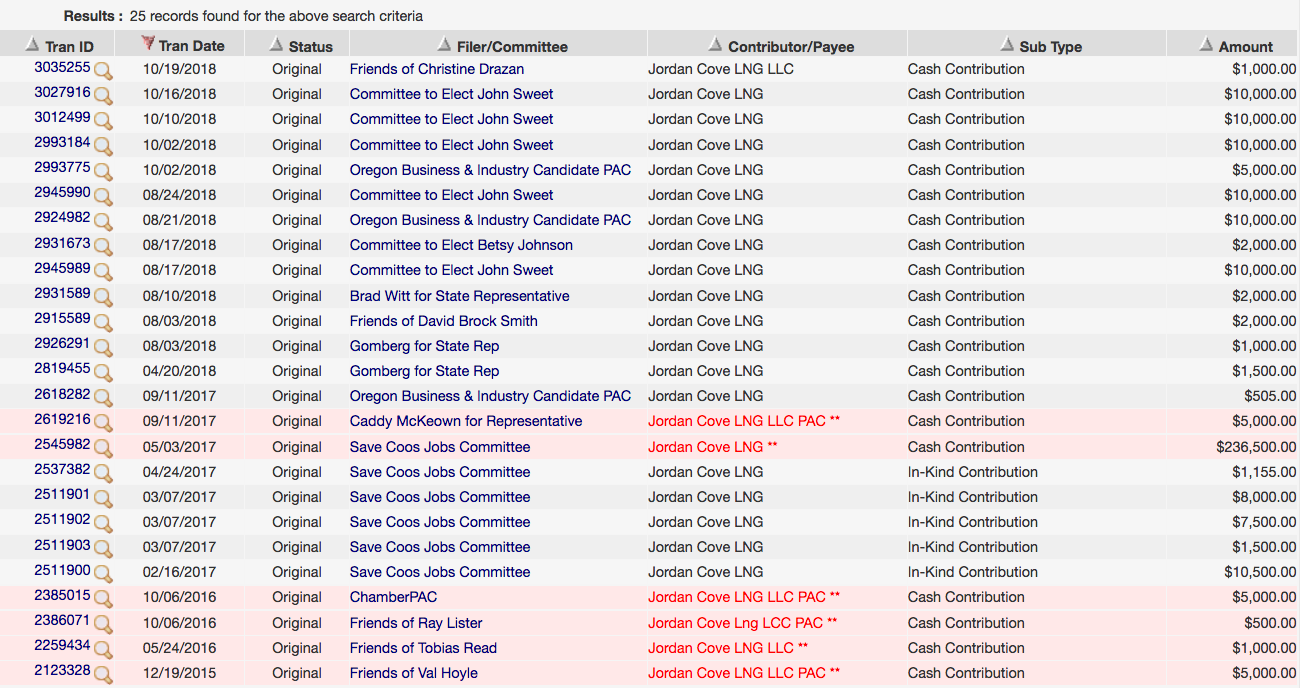View details magnifier for transaction 2511903
1300x688 pixels.
click(103, 549)
